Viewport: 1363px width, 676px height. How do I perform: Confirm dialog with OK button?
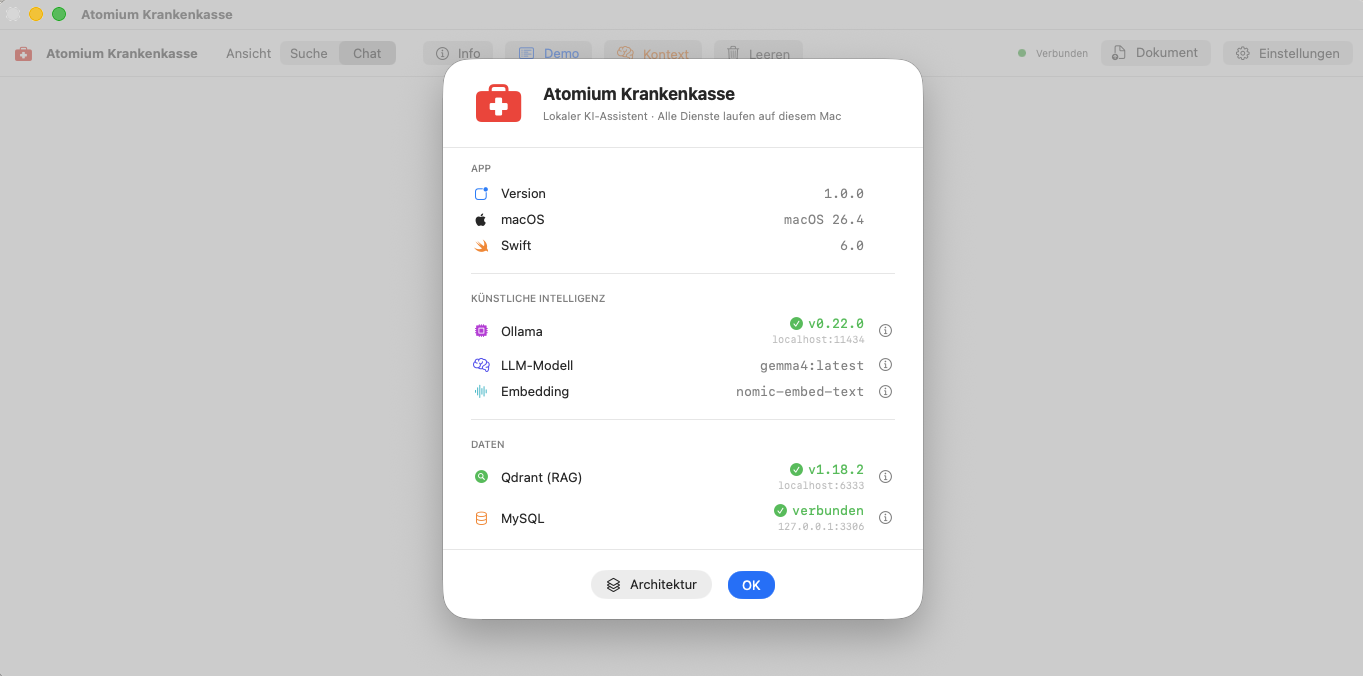click(751, 585)
